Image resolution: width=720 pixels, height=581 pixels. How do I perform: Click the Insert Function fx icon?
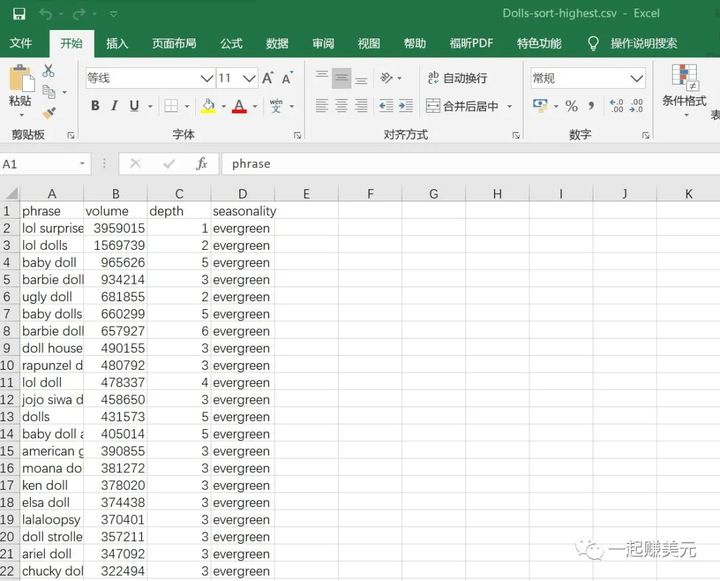point(201,163)
